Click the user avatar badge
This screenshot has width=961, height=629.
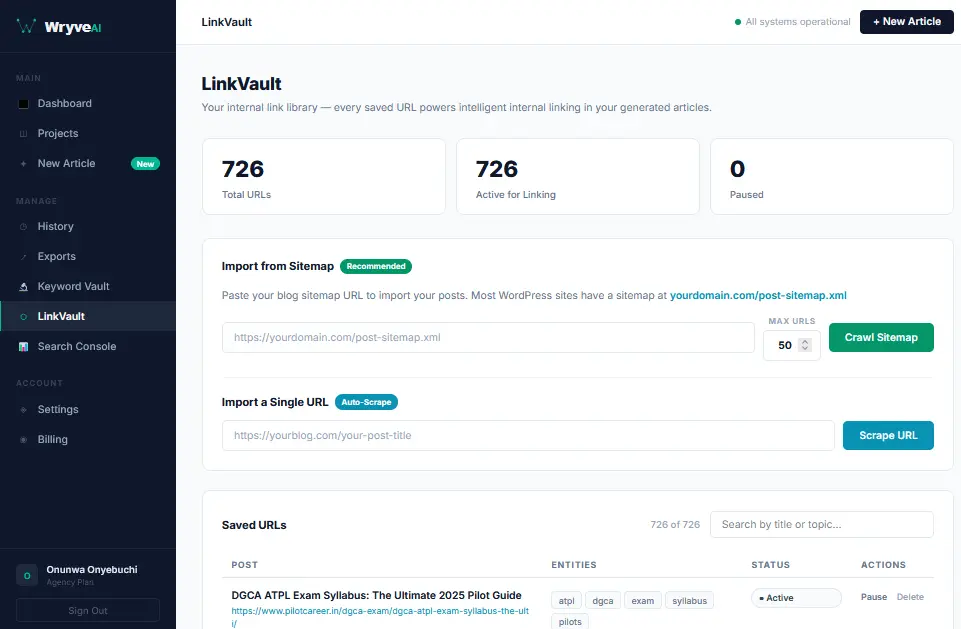(27, 575)
